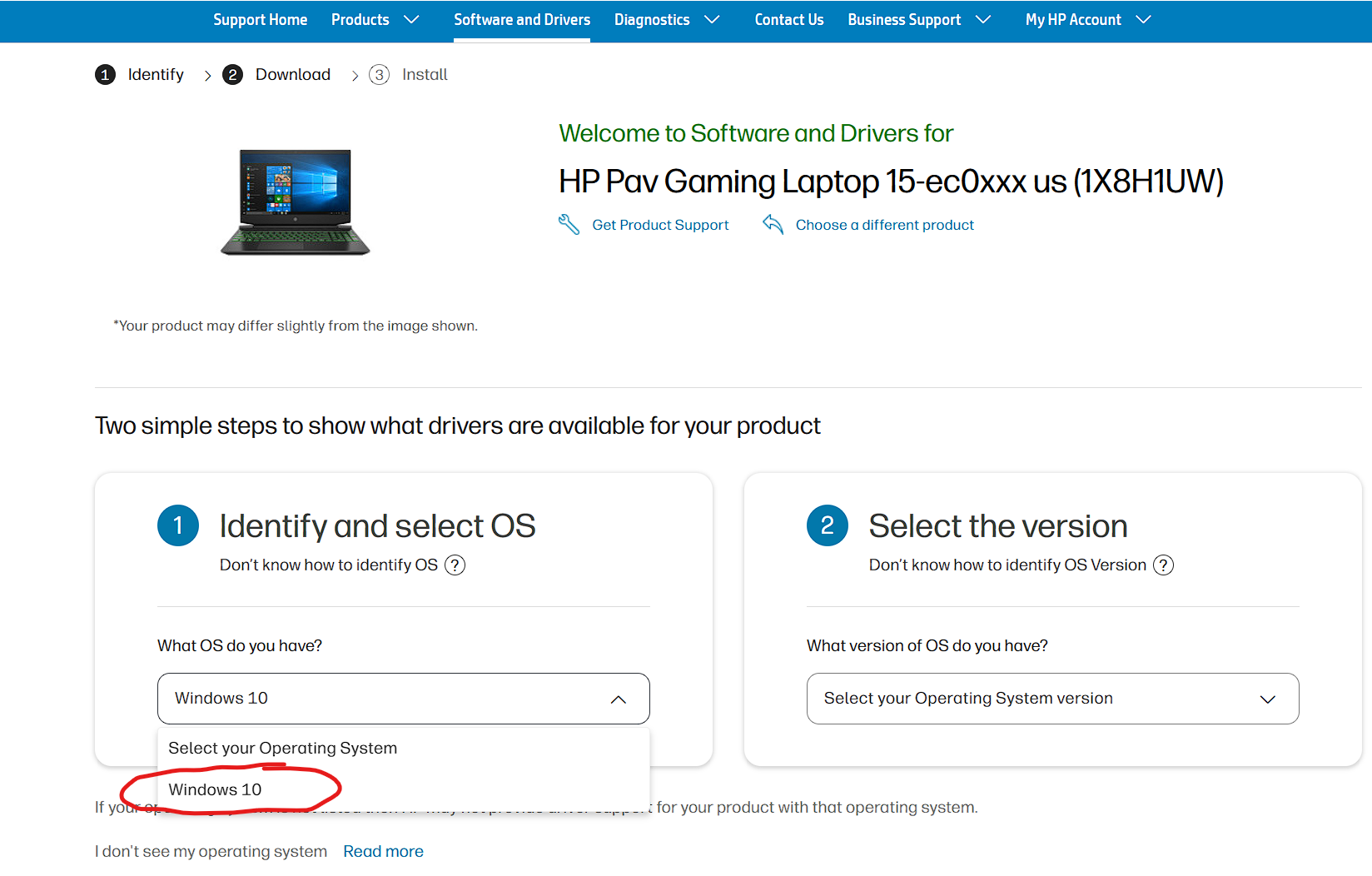This screenshot has height=876, width=1372.
Task: Click the Get Product Support link
Action: click(660, 225)
